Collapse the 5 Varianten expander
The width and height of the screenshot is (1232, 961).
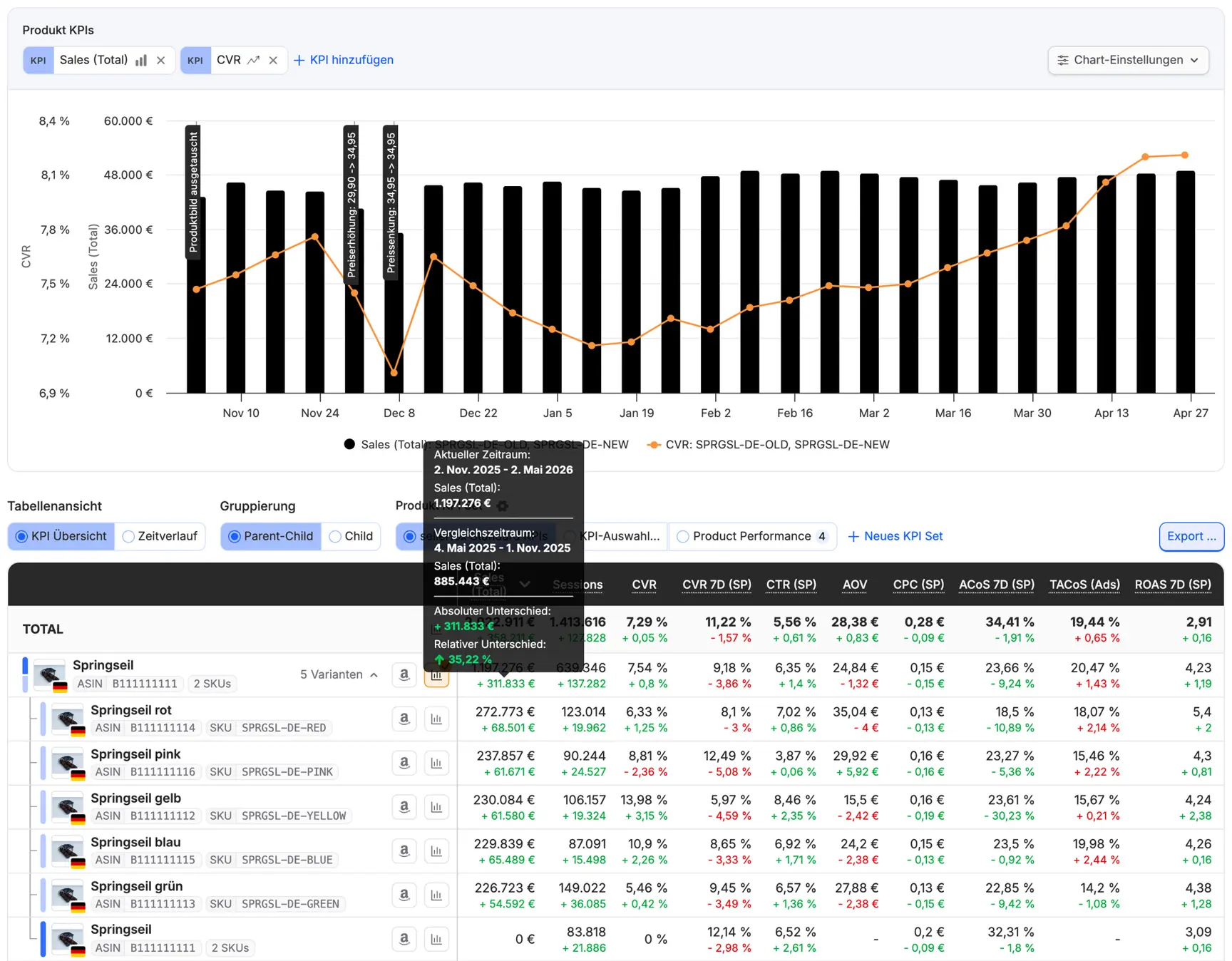(339, 674)
